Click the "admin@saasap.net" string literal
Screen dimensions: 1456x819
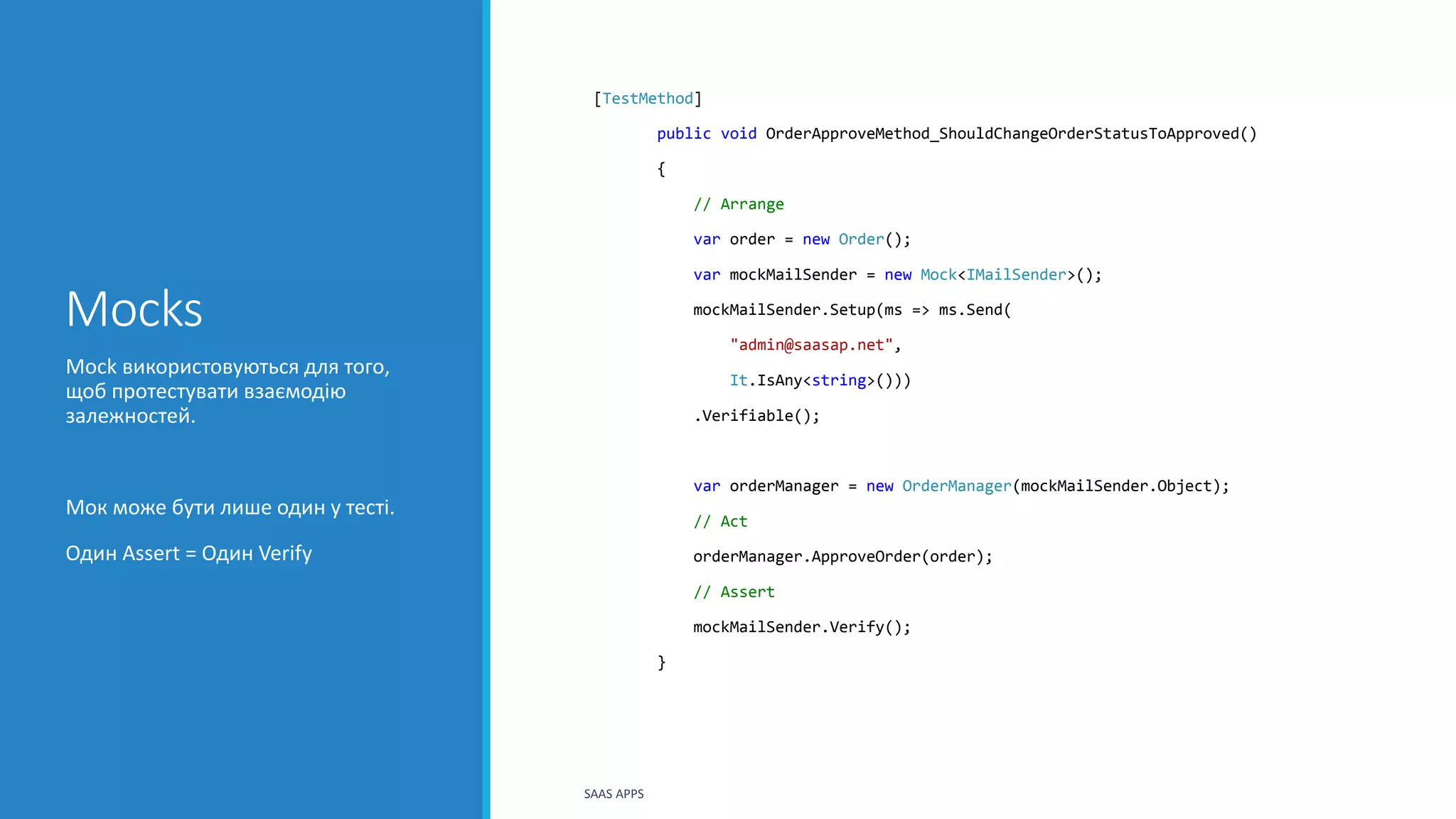point(811,345)
